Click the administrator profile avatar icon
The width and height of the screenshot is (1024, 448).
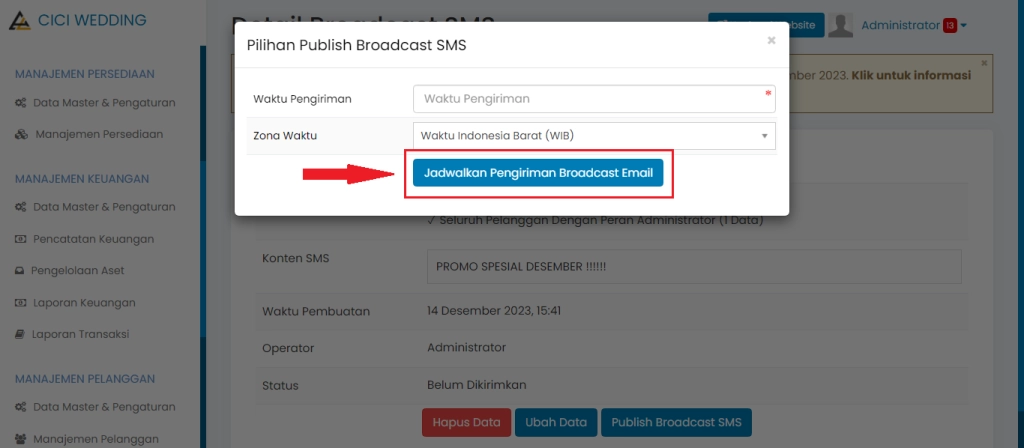pos(841,25)
